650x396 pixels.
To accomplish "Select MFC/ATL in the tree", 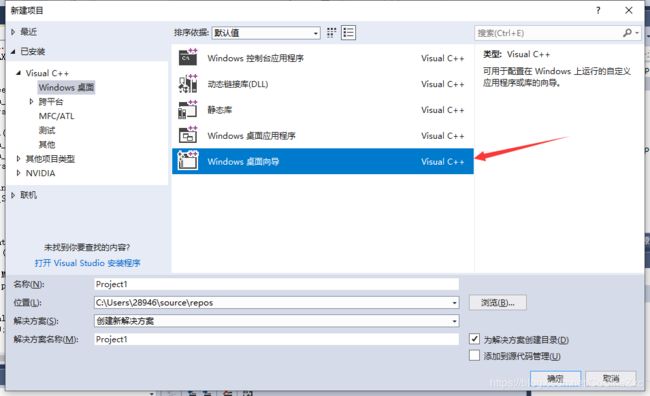I will (56, 116).
